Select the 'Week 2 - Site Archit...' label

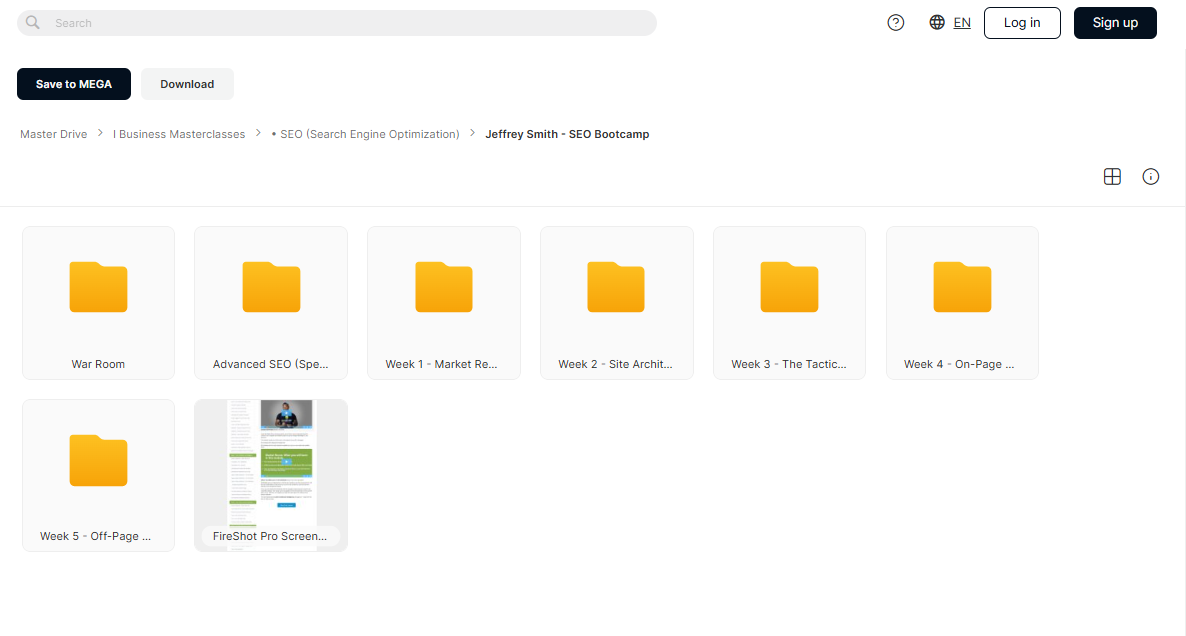pos(616,364)
